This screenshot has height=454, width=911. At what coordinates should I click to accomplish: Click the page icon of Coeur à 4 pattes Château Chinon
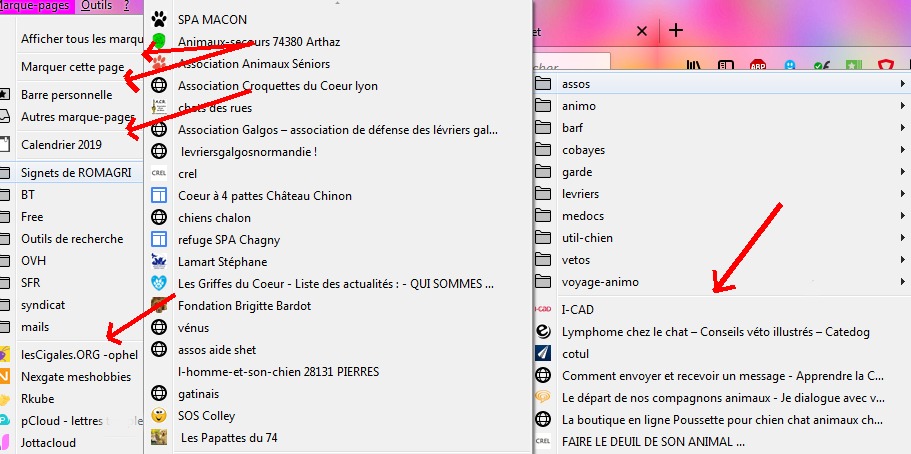tap(159, 195)
